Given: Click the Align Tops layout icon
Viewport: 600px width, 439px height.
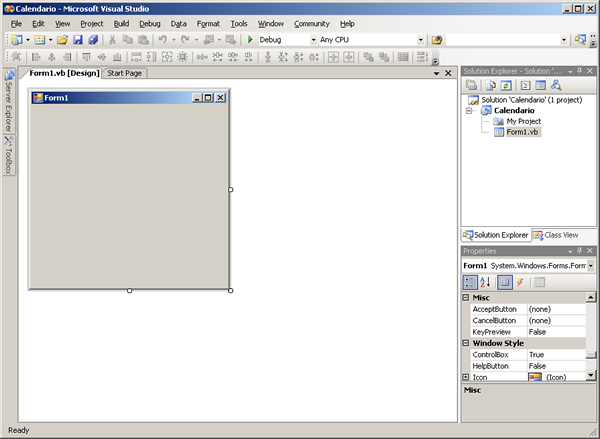Looking at the screenshot, I should (x=86, y=57).
